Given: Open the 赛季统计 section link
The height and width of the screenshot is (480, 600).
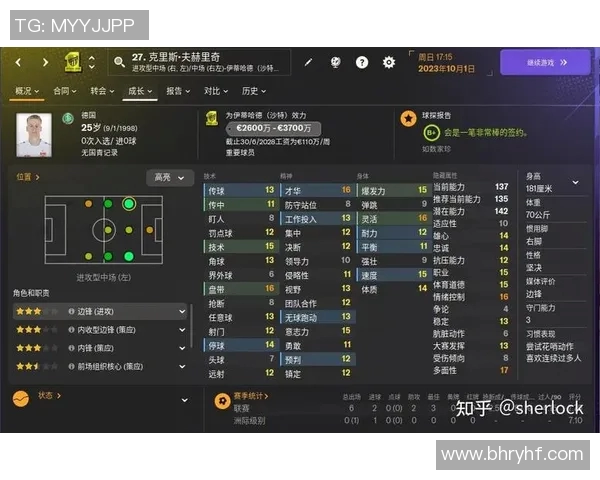Looking at the screenshot, I should pyautogui.click(x=251, y=396).
